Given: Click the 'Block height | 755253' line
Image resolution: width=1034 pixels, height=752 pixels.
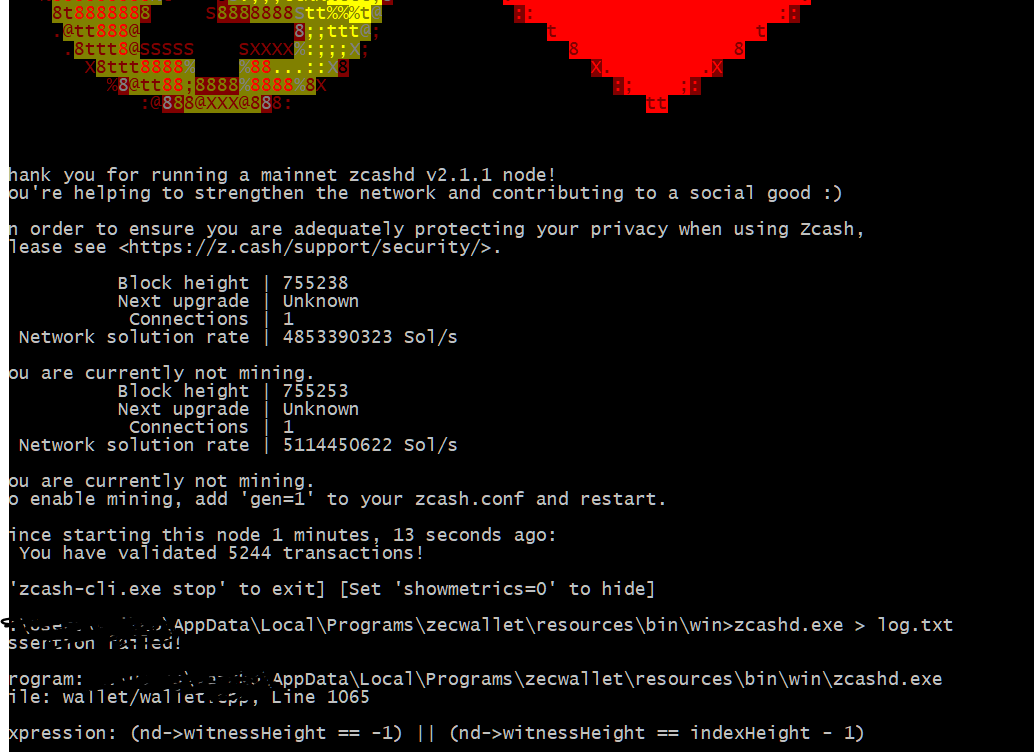Looking at the screenshot, I should (233, 391).
